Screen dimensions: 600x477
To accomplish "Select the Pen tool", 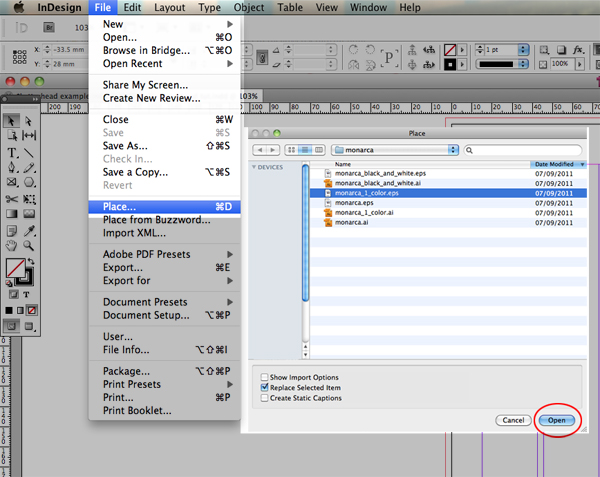I will tap(12, 168).
